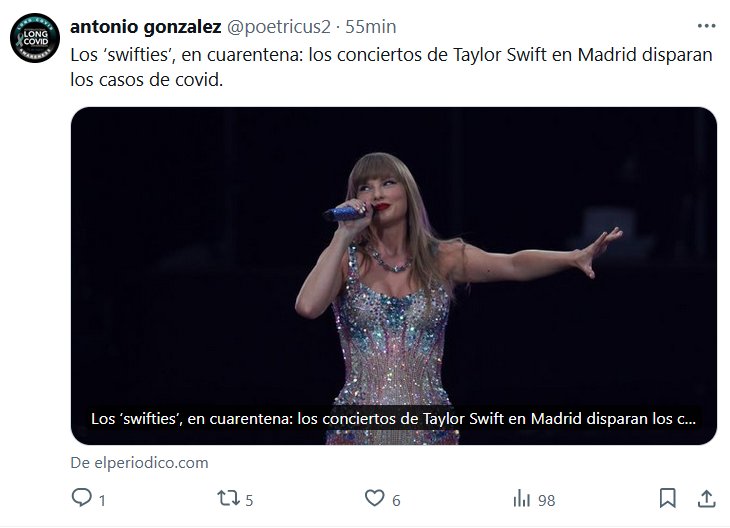730x528 pixels.
Task: Click the like count showing 6
Action: 396,499
